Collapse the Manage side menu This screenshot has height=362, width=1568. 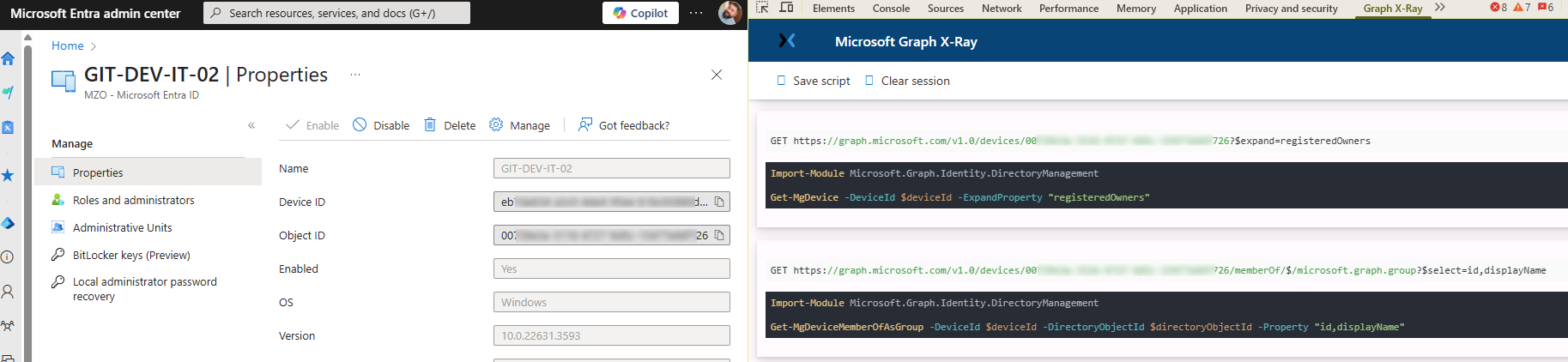pyautogui.click(x=251, y=125)
